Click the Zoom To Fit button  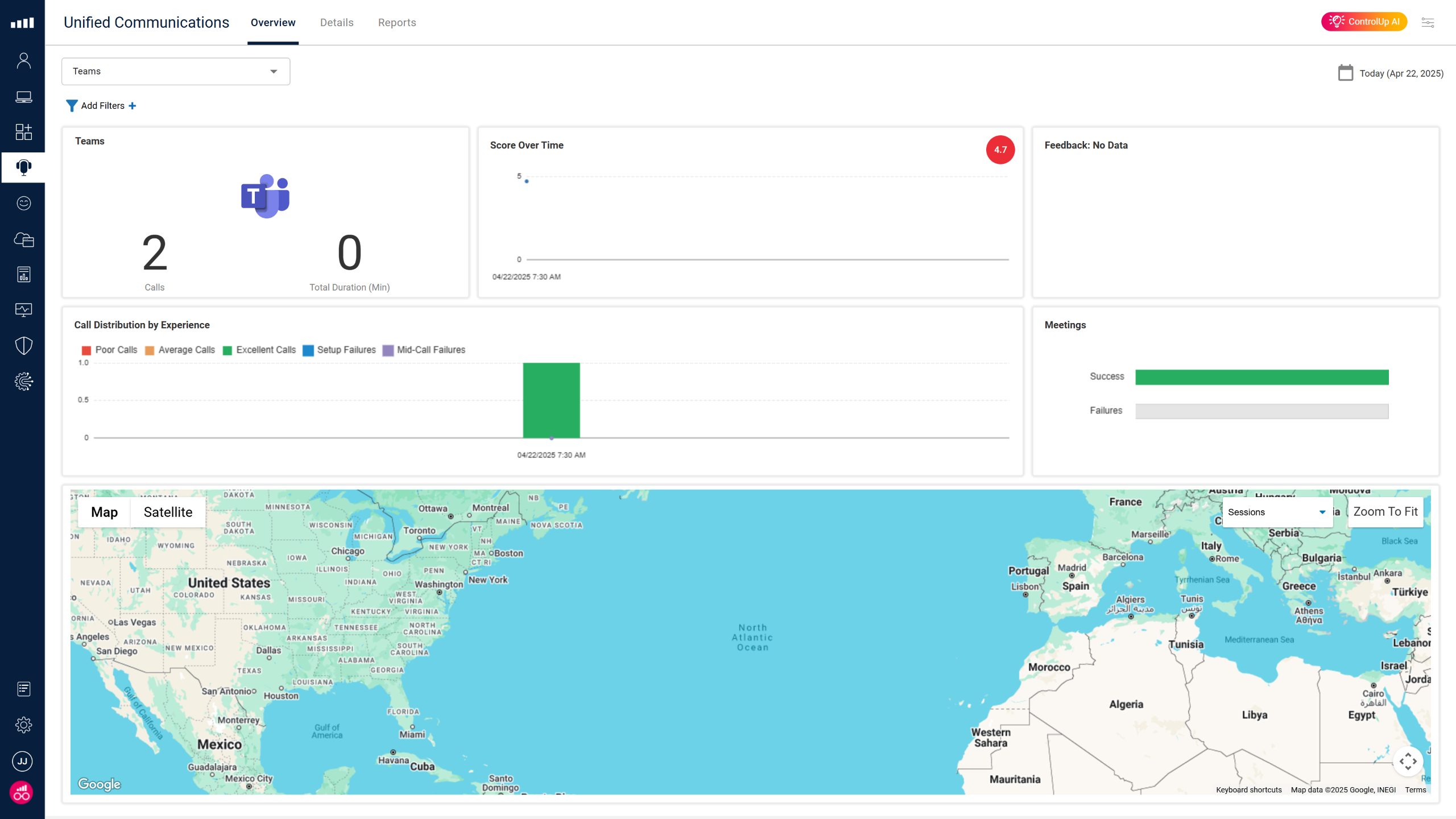1385,511
